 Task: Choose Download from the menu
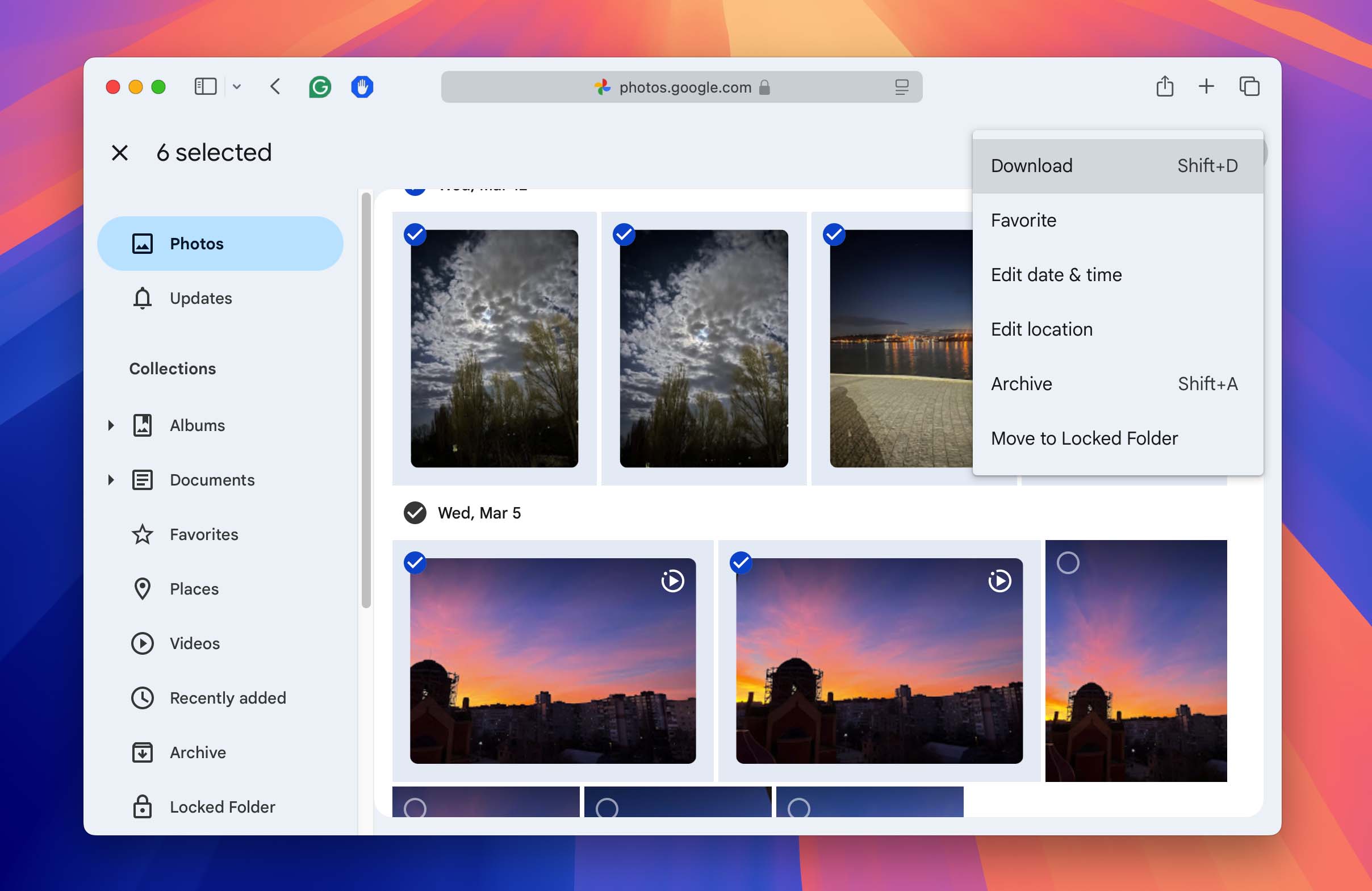[1117, 166]
